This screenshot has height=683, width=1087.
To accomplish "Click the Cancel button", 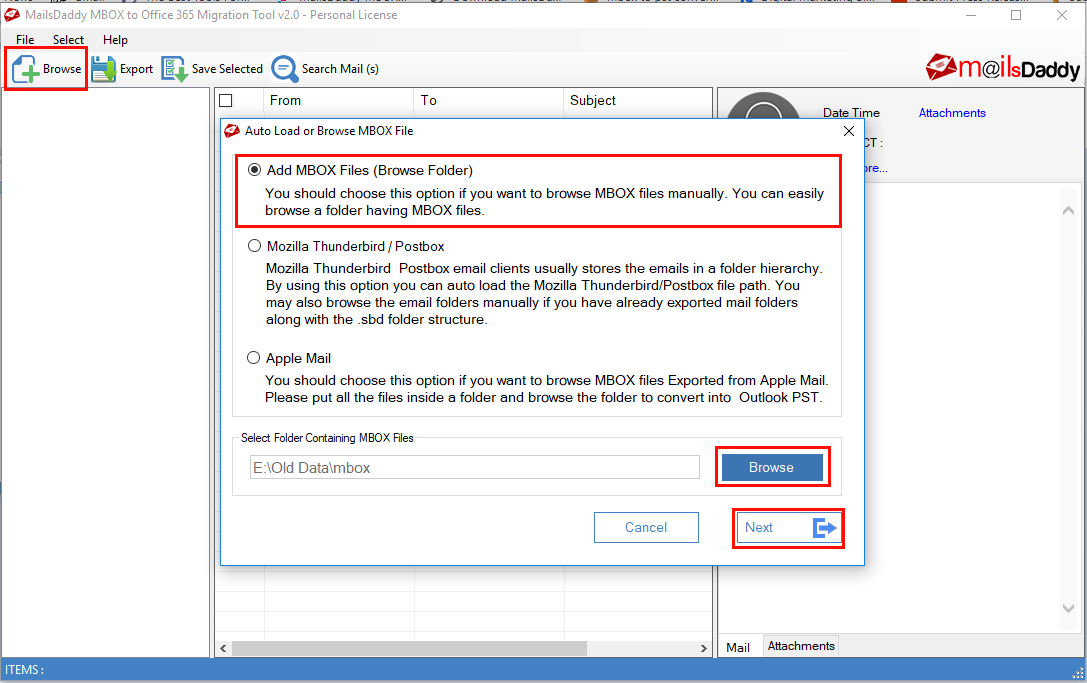I will (646, 528).
